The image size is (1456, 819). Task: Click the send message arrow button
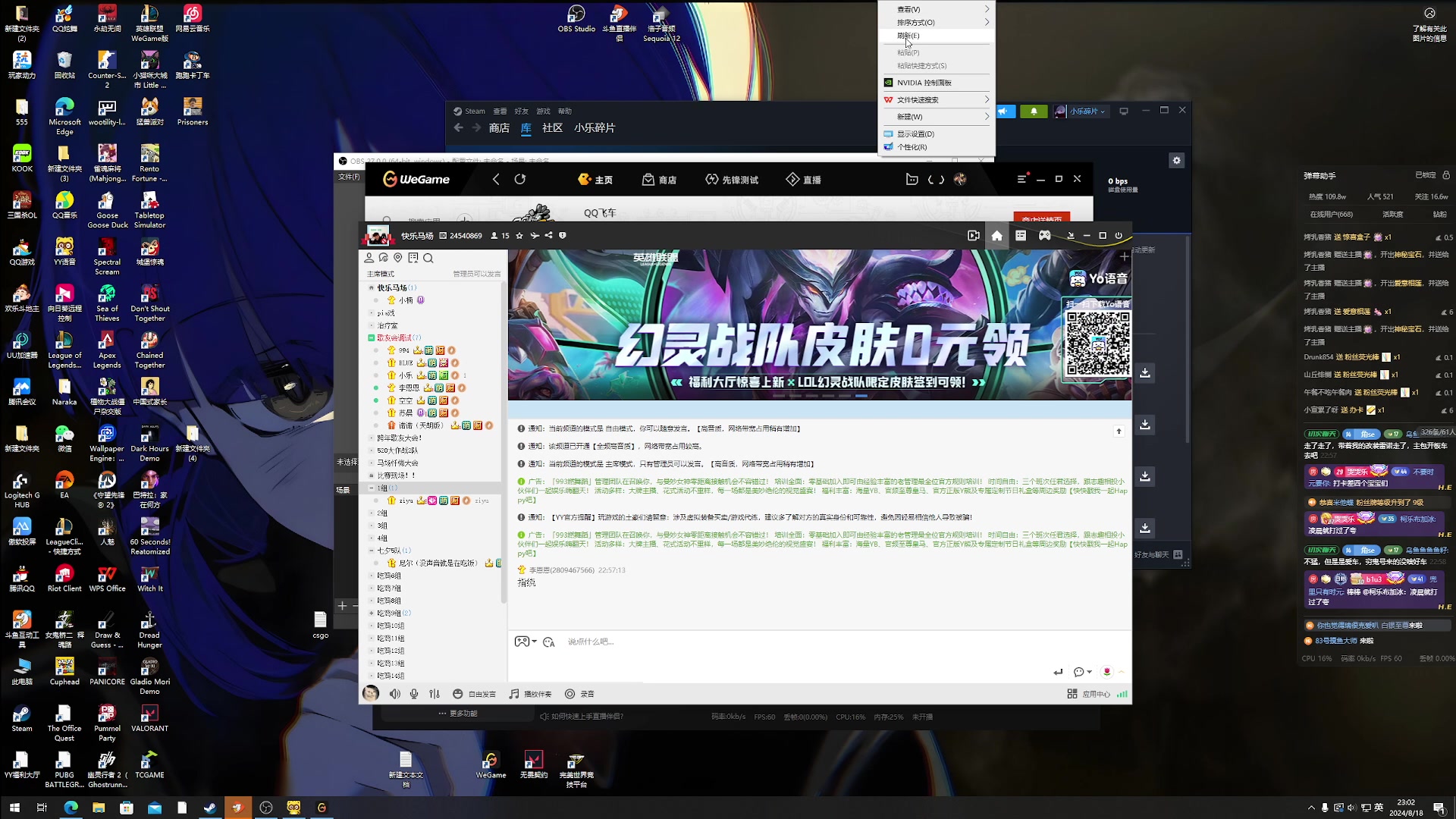point(1058,672)
